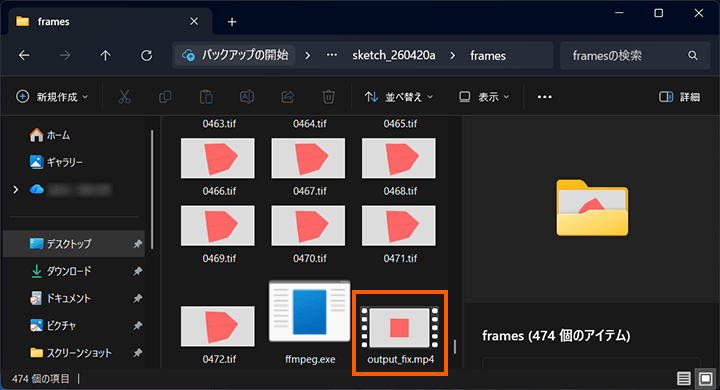This screenshot has height=390, width=720.
Task: Click the Share icon in toolbar
Action: pos(287,96)
